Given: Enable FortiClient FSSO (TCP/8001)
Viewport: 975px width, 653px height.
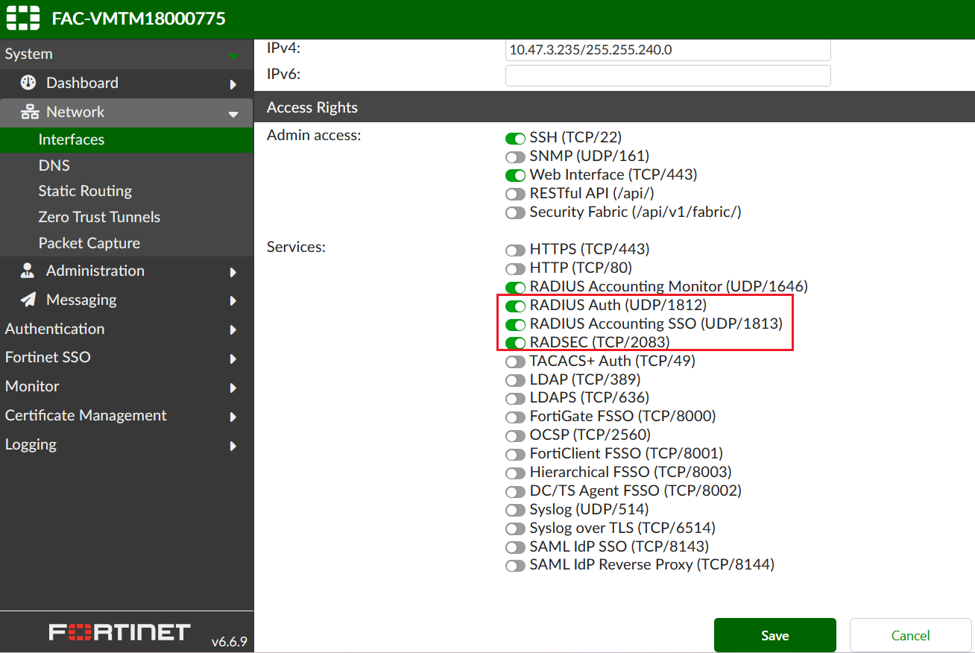Looking at the screenshot, I should pyautogui.click(x=515, y=454).
